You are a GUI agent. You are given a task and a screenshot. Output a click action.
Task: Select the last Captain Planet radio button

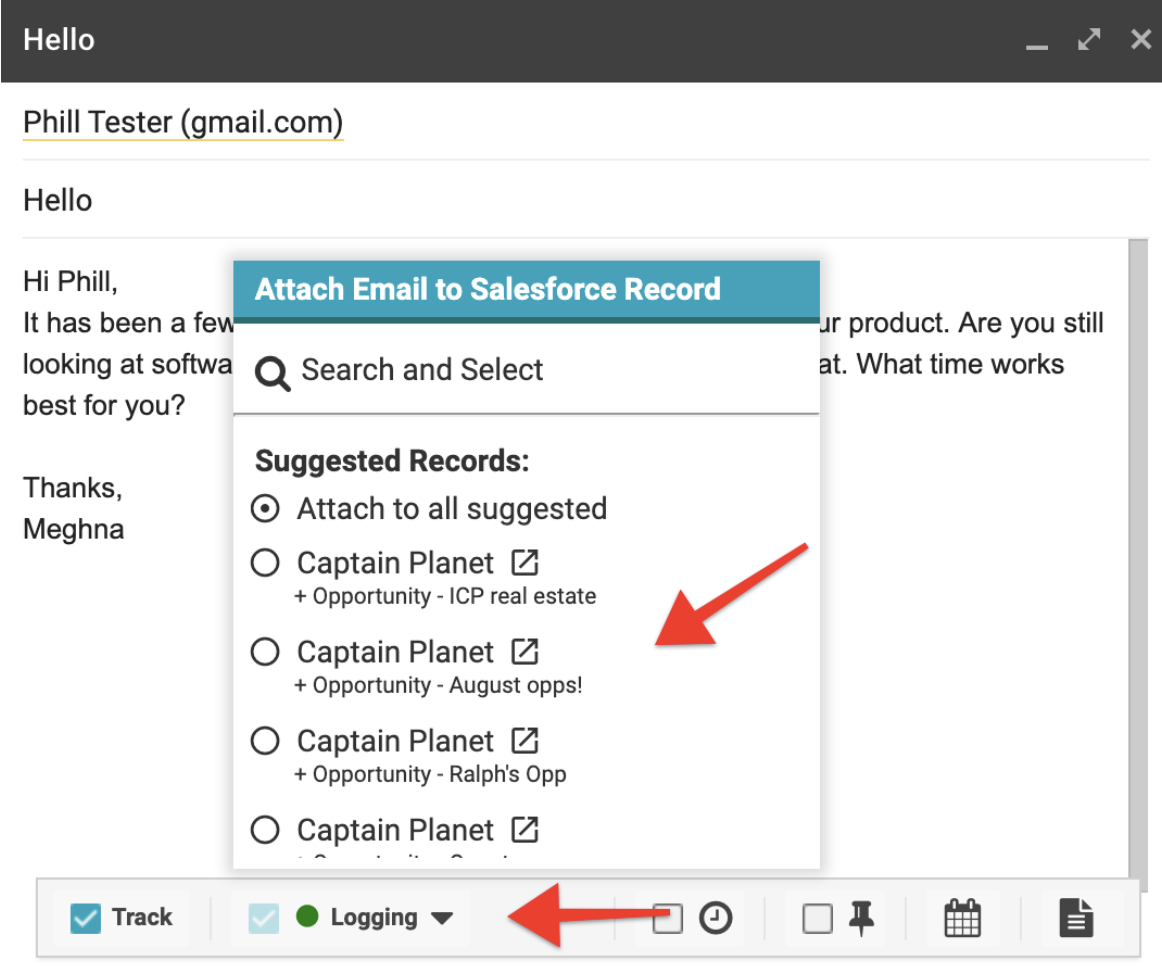click(265, 830)
